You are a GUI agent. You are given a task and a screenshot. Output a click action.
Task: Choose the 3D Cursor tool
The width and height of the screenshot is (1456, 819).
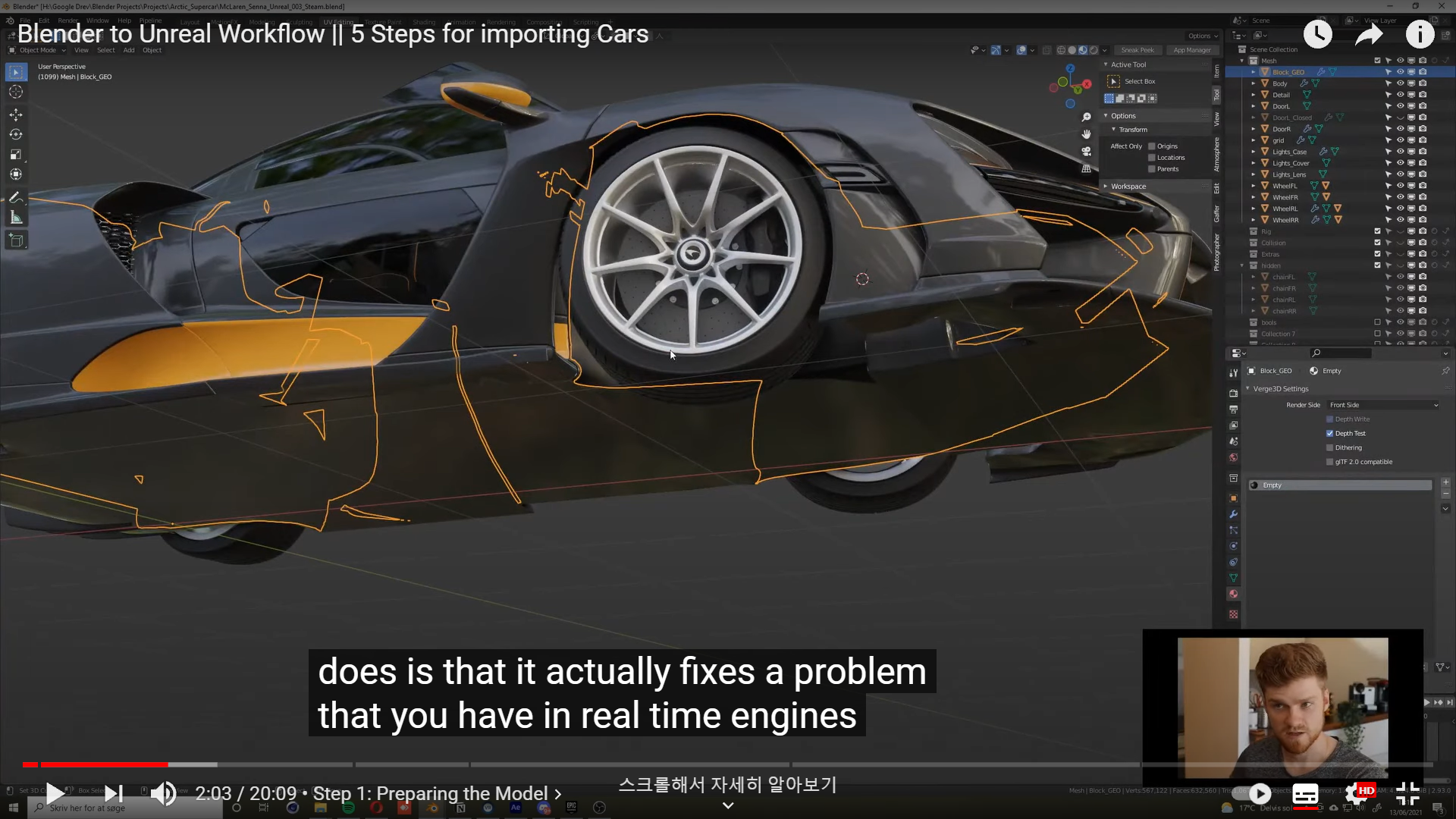pyautogui.click(x=16, y=92)
